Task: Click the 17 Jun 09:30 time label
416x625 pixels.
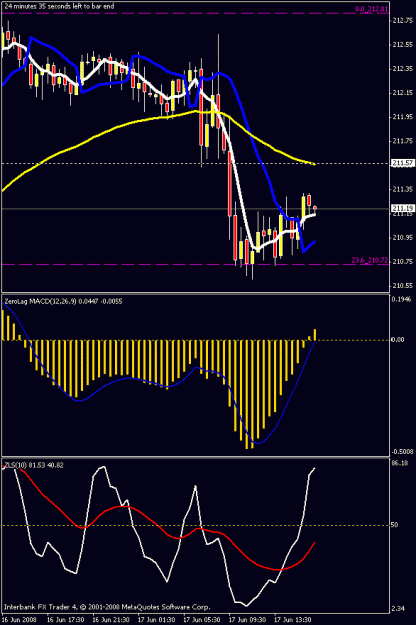Action: pyautogui.click(x=247, y=619)
